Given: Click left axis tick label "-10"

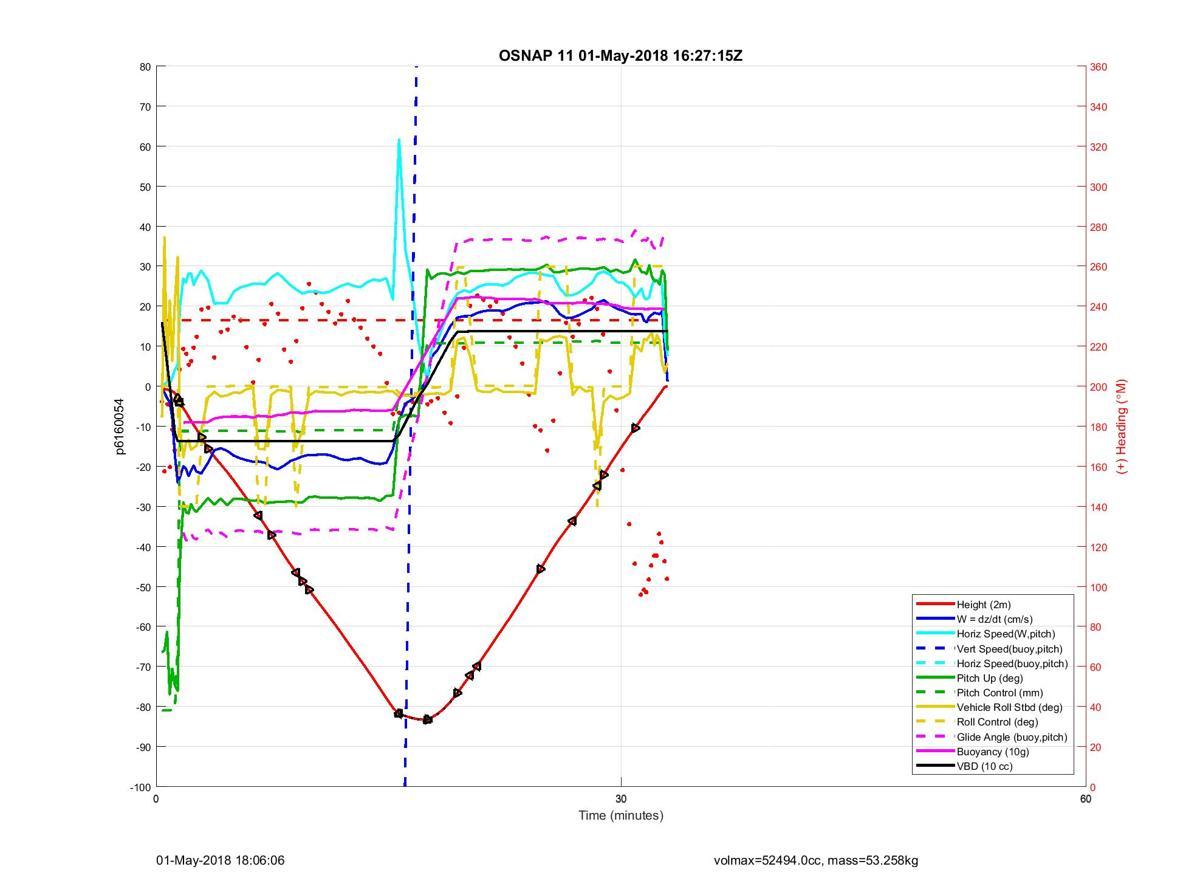Looking at the screenshot, I should (143, 427).
